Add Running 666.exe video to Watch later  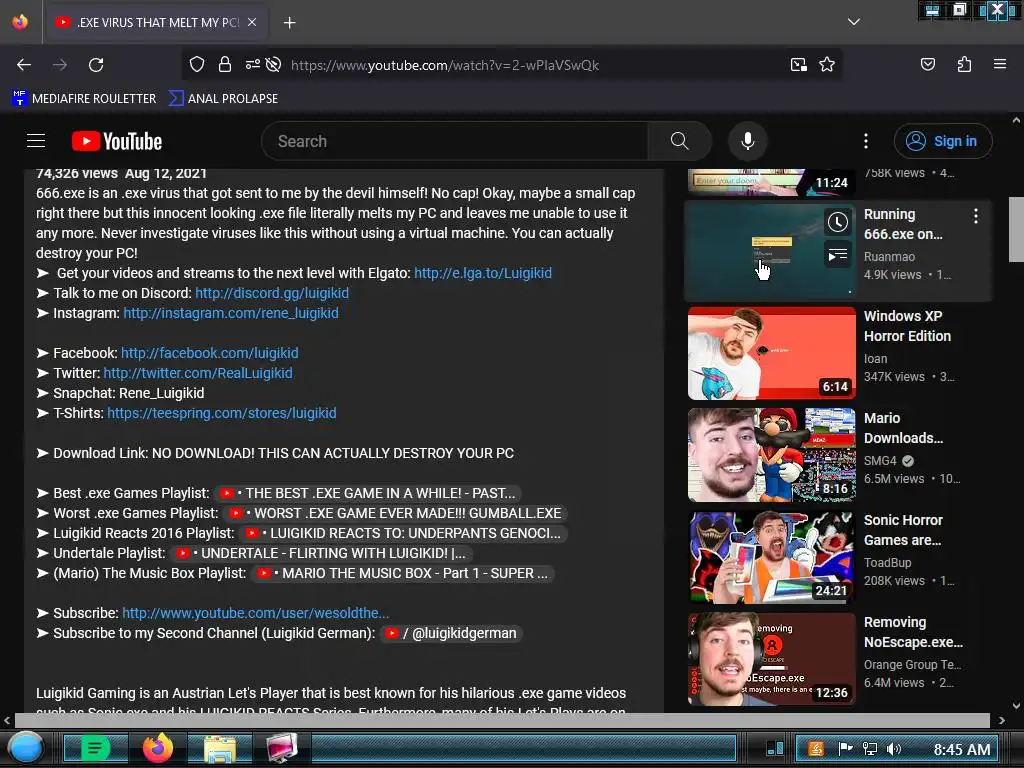click(837, 222)
